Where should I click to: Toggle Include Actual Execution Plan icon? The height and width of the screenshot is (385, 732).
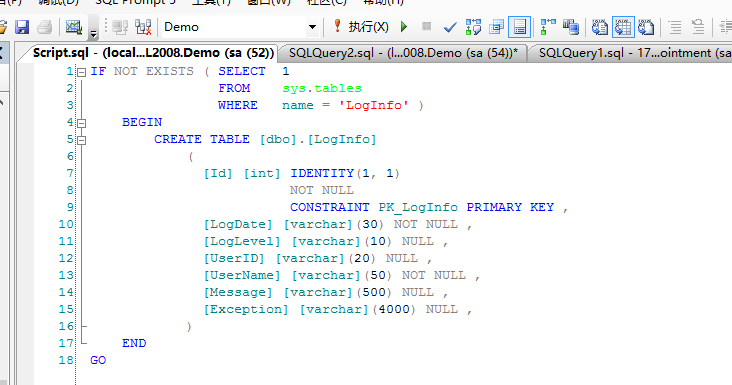tap(548, 27)
